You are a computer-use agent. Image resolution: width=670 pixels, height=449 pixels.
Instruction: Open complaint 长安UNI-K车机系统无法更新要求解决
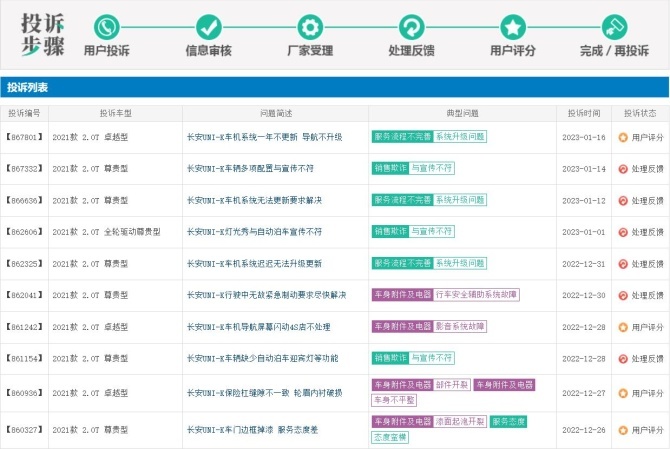point(254,200)
